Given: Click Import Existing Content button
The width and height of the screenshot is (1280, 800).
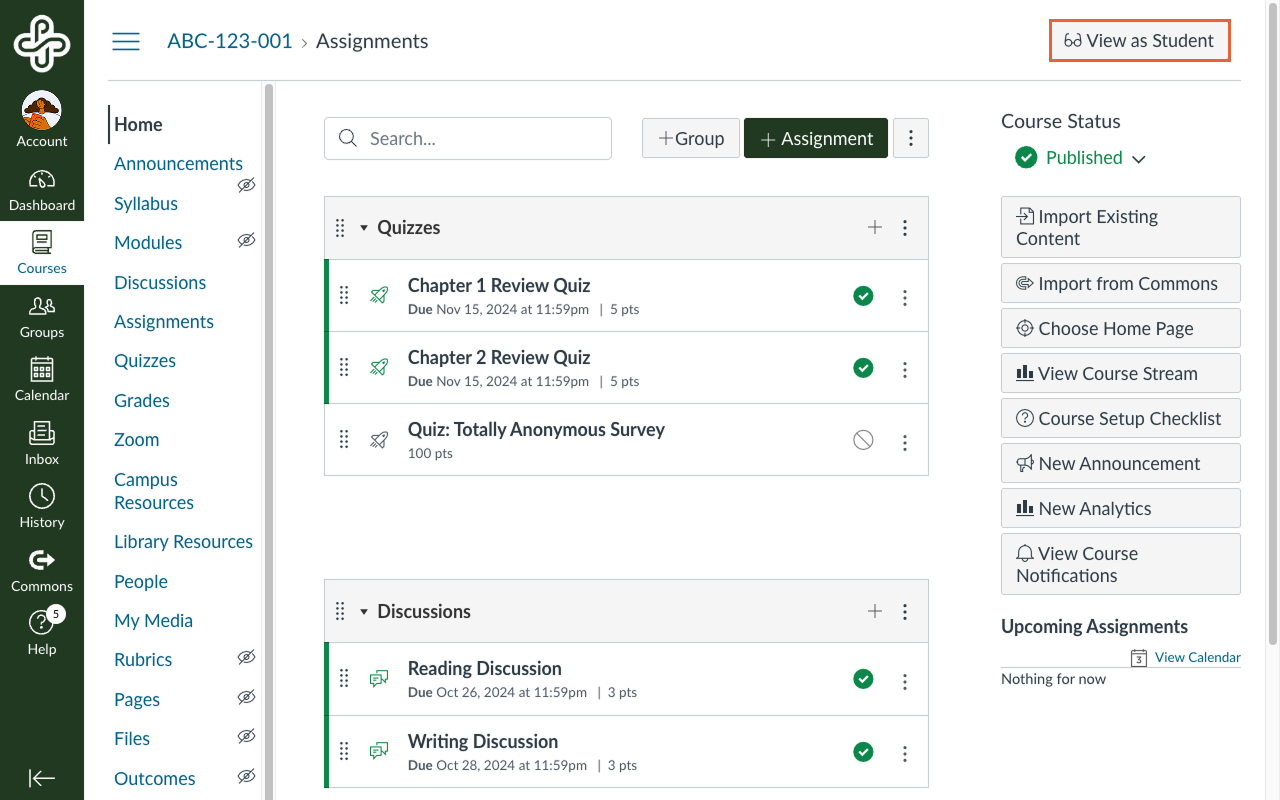Looking at the screenshot, I should 1121,227.
